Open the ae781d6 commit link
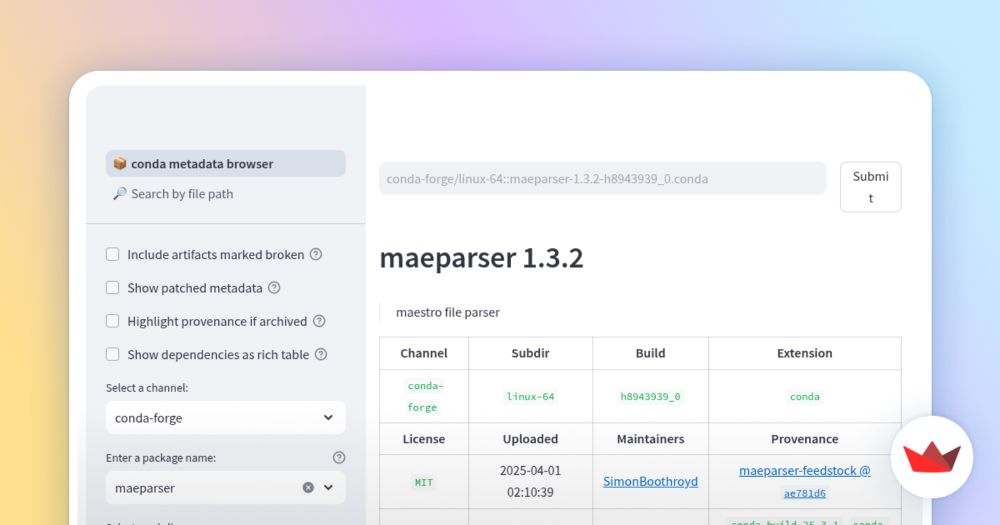Viewport: 1000px width, 525px height. point(804,493)
